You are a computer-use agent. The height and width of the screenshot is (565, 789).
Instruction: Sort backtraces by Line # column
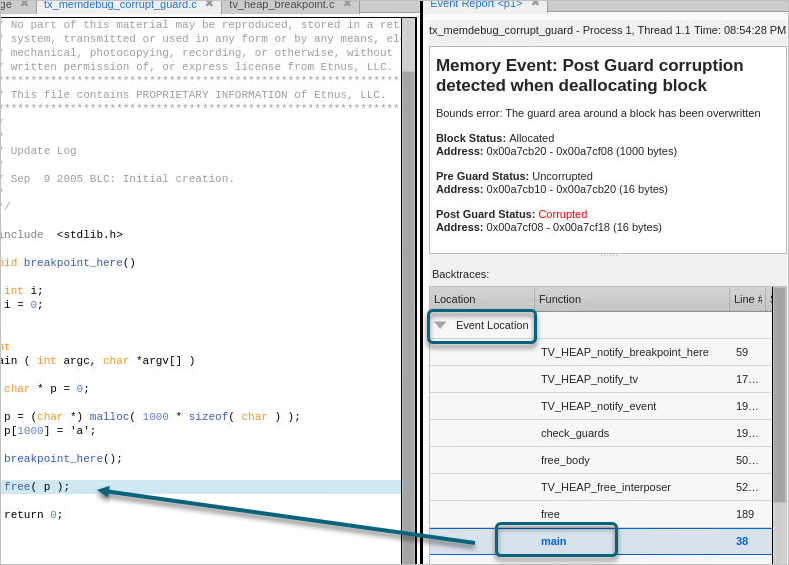747,299
